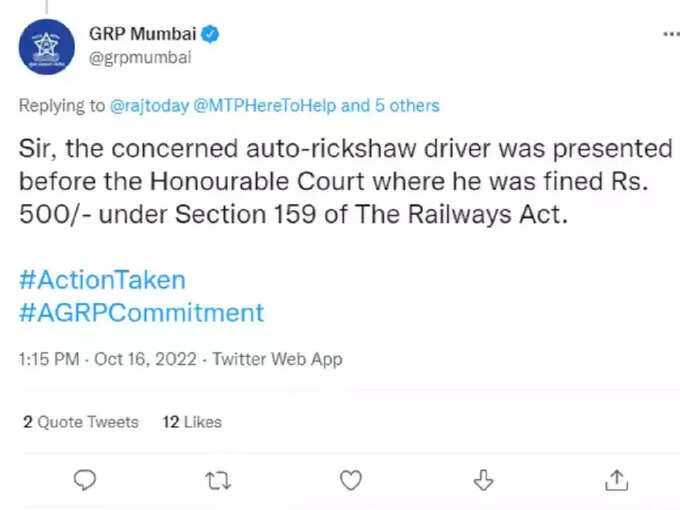Open the three-dot more options menu
This screenshot has height=510, width=680.
(x=672, y=34)
